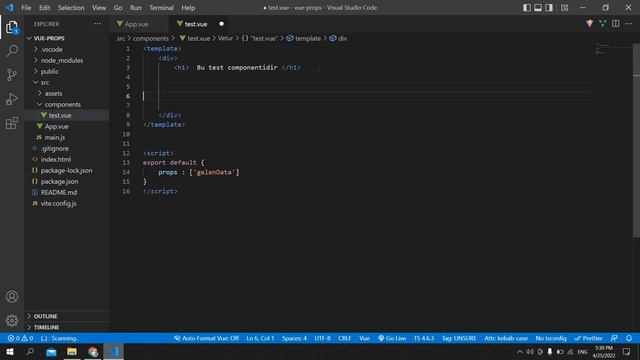
Task: Click the unsaved dot on test.vue tab
Action: click(x=221, y=24)
